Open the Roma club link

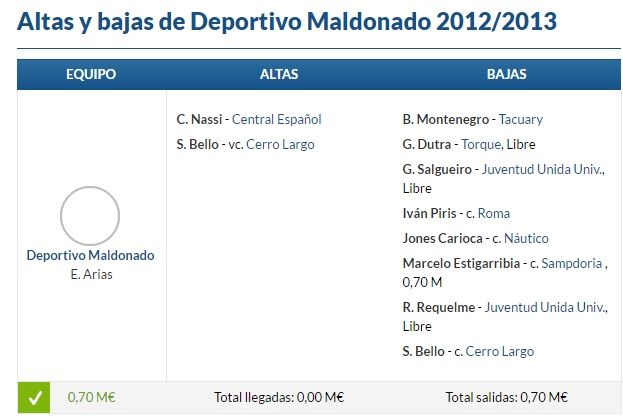tap(493, 214)
